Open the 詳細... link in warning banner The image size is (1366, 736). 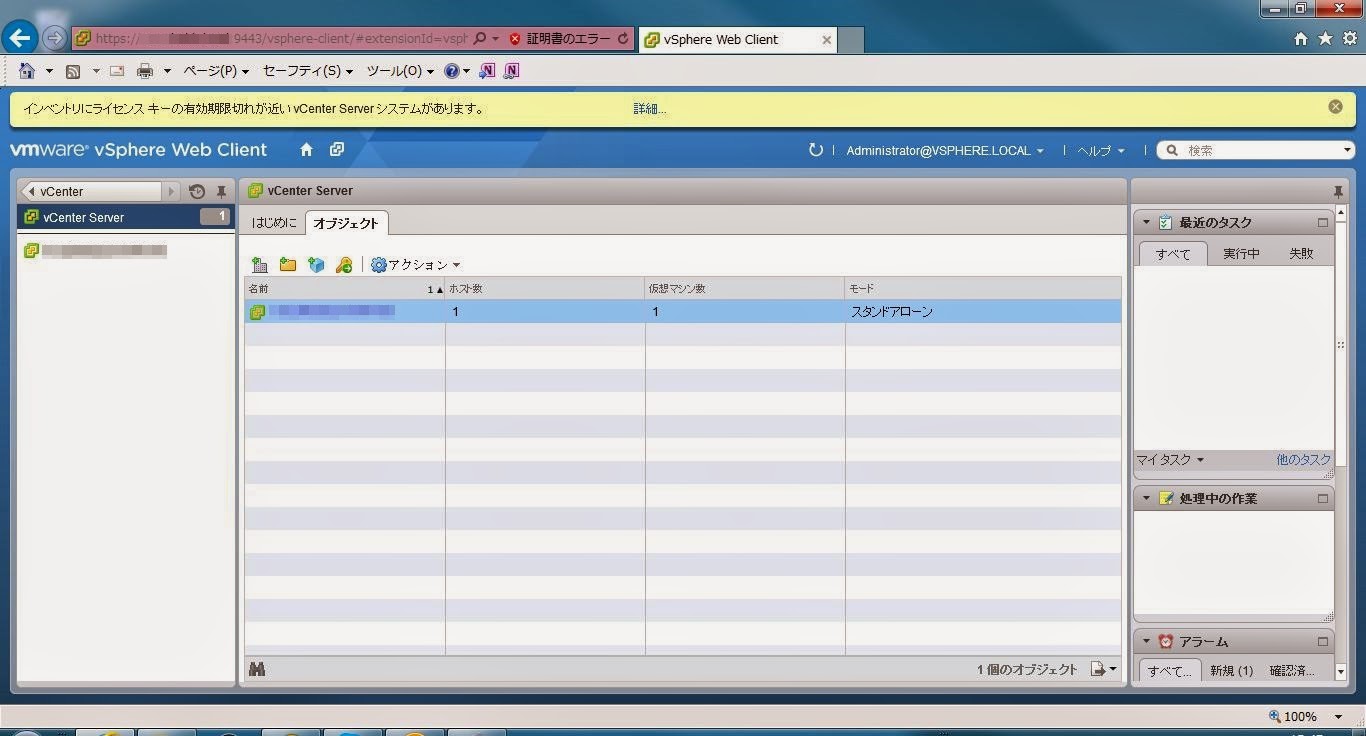click(650, 109)
